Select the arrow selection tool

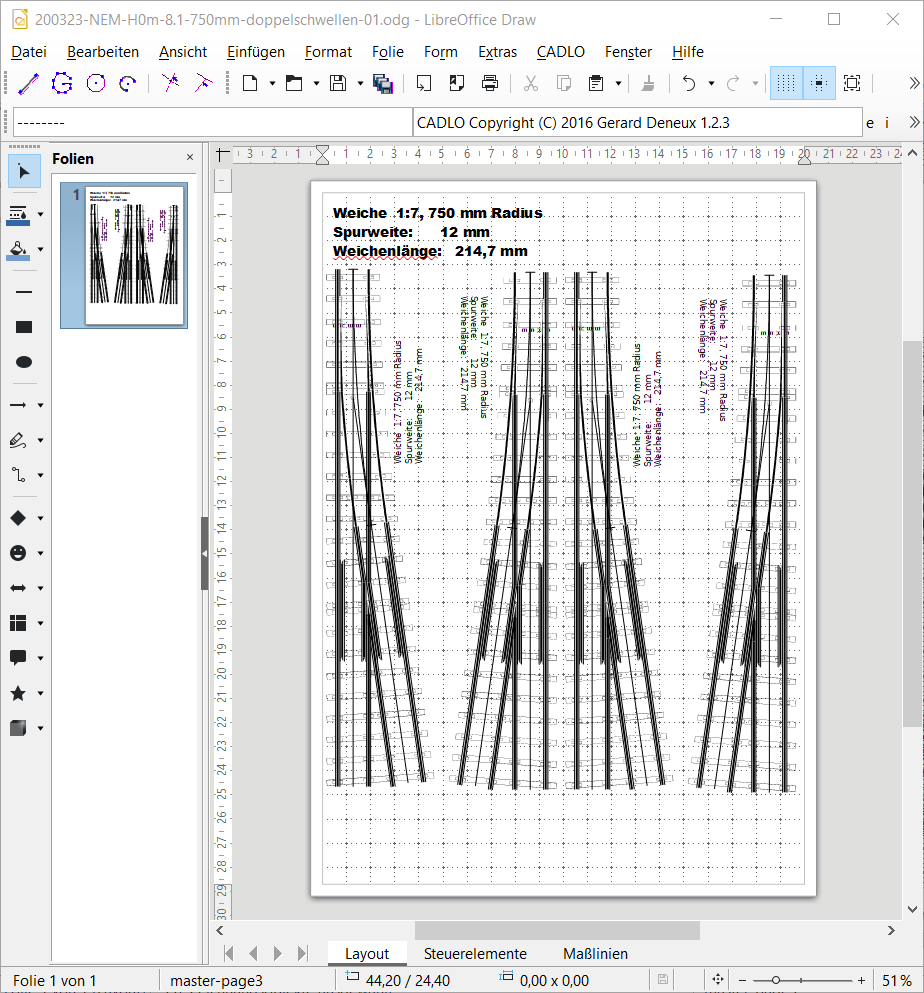point(24,172)
